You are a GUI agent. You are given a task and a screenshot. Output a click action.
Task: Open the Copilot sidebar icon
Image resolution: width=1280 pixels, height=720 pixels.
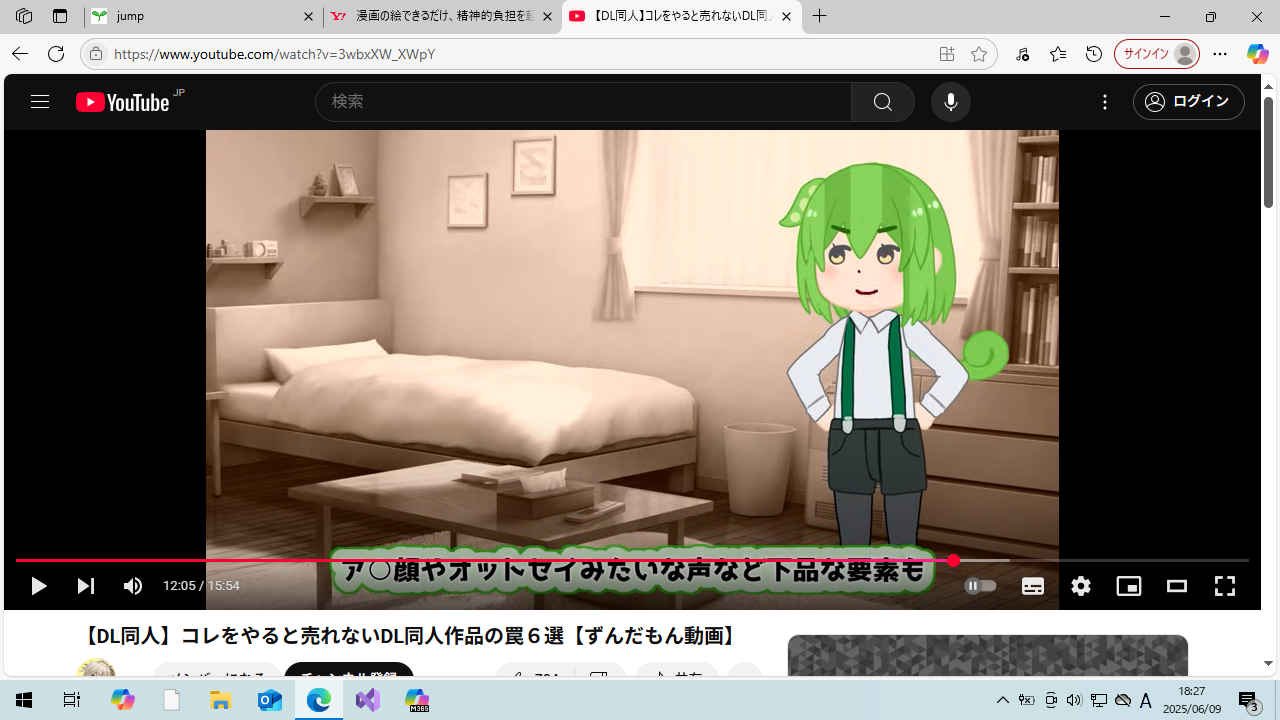(x=1257, y=54)
